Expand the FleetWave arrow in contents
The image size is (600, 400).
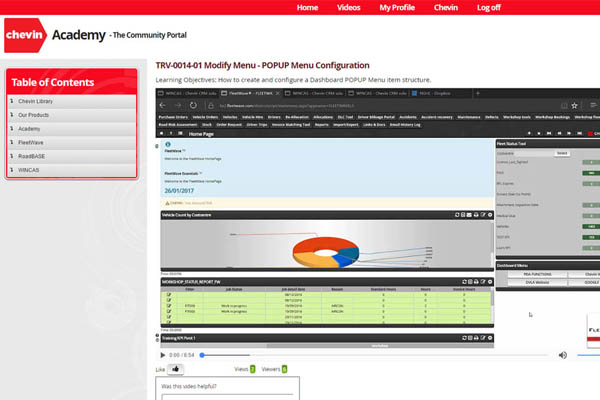point(12,142)
